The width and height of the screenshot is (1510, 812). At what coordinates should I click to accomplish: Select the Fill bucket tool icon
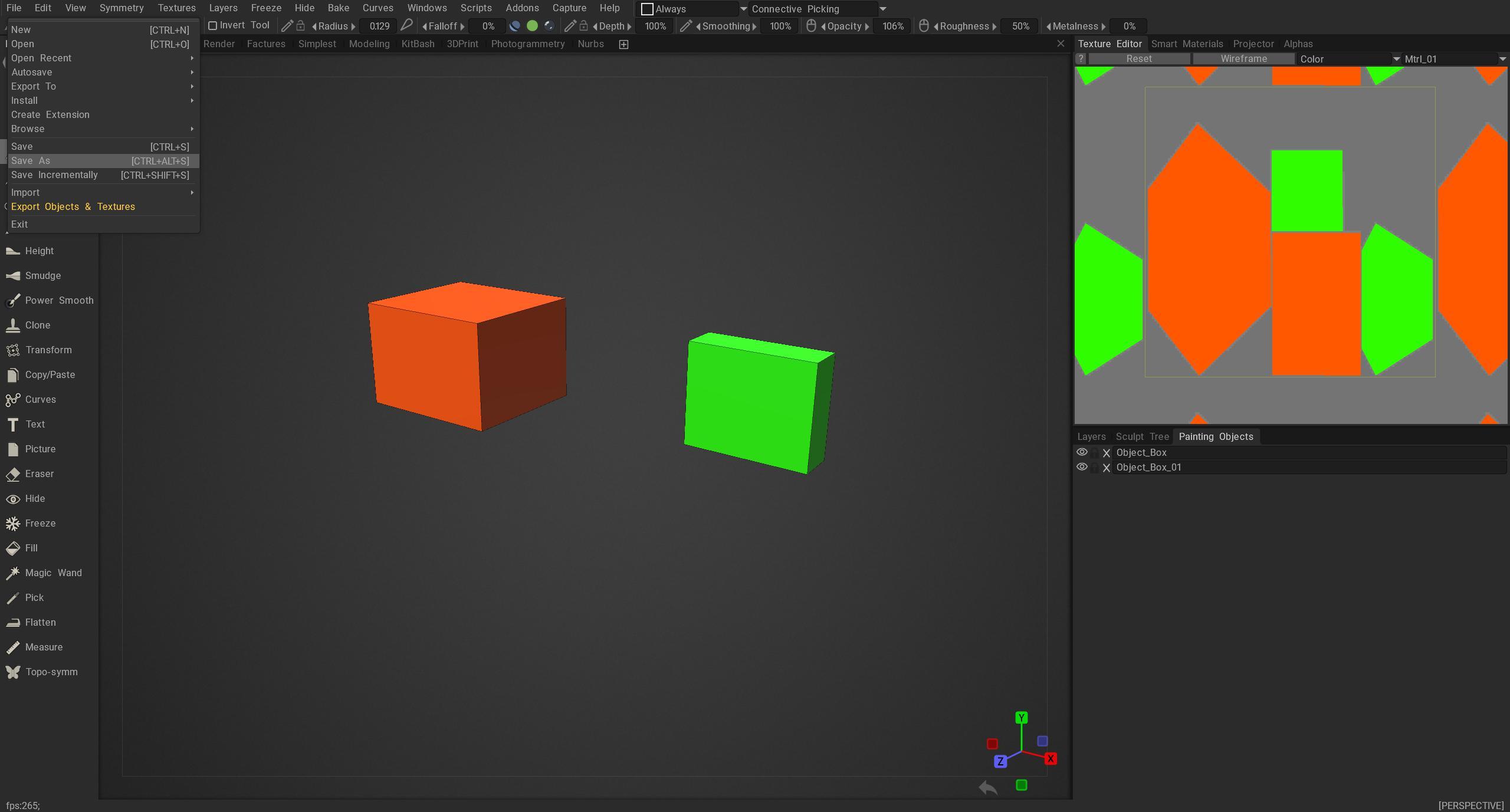click(12, 548)
